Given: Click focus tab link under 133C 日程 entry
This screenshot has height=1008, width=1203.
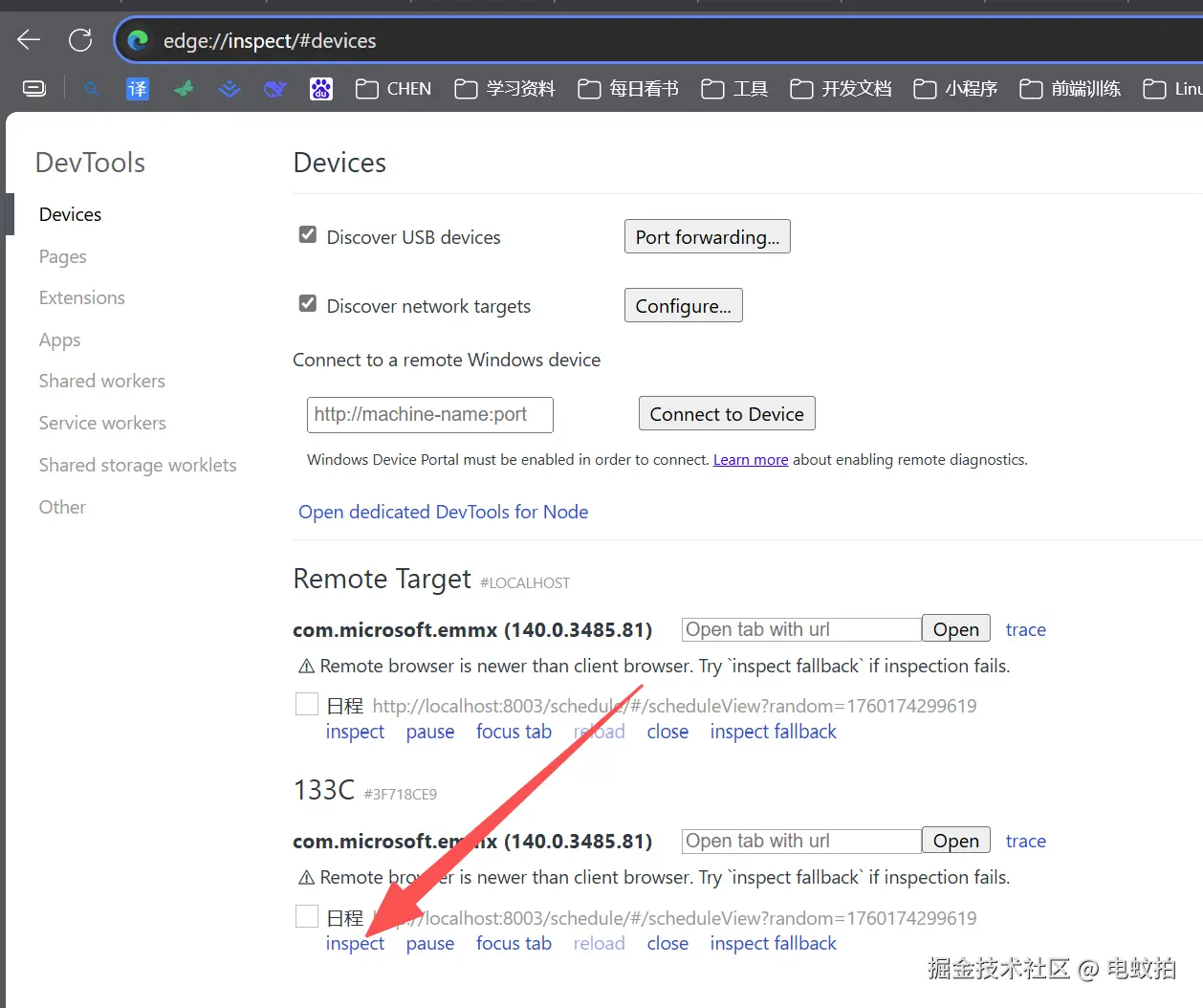Looking at the screenshot, I should [514, 944].
